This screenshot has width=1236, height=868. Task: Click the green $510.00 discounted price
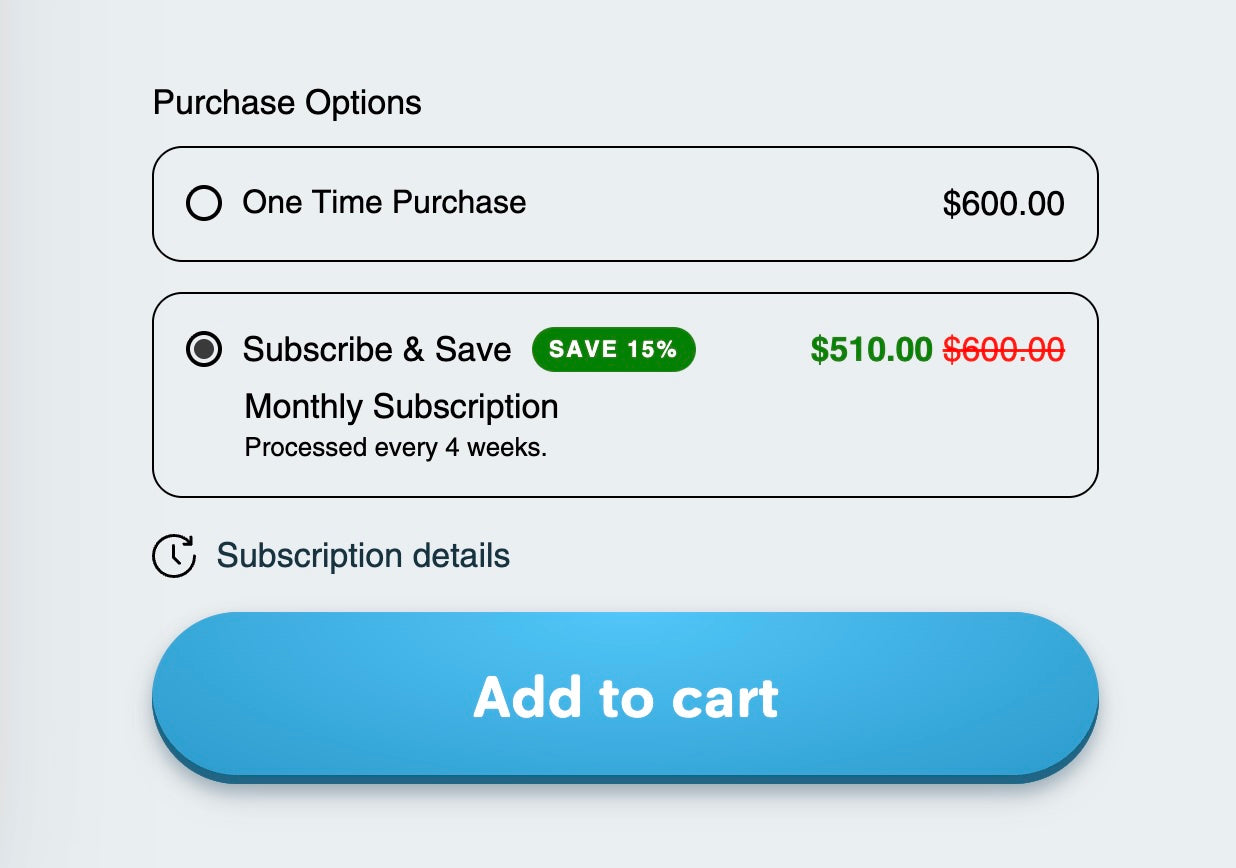[x=870, y=350]
